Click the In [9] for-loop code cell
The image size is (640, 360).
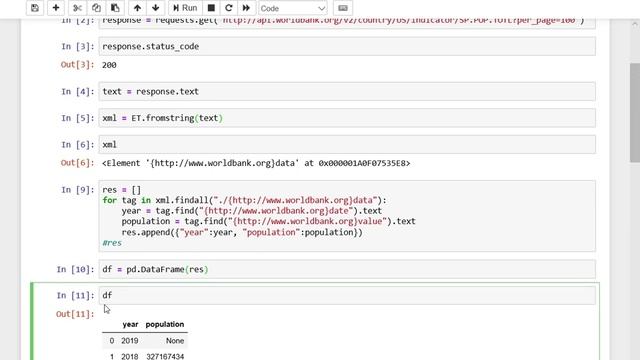(x=347, y=216)
